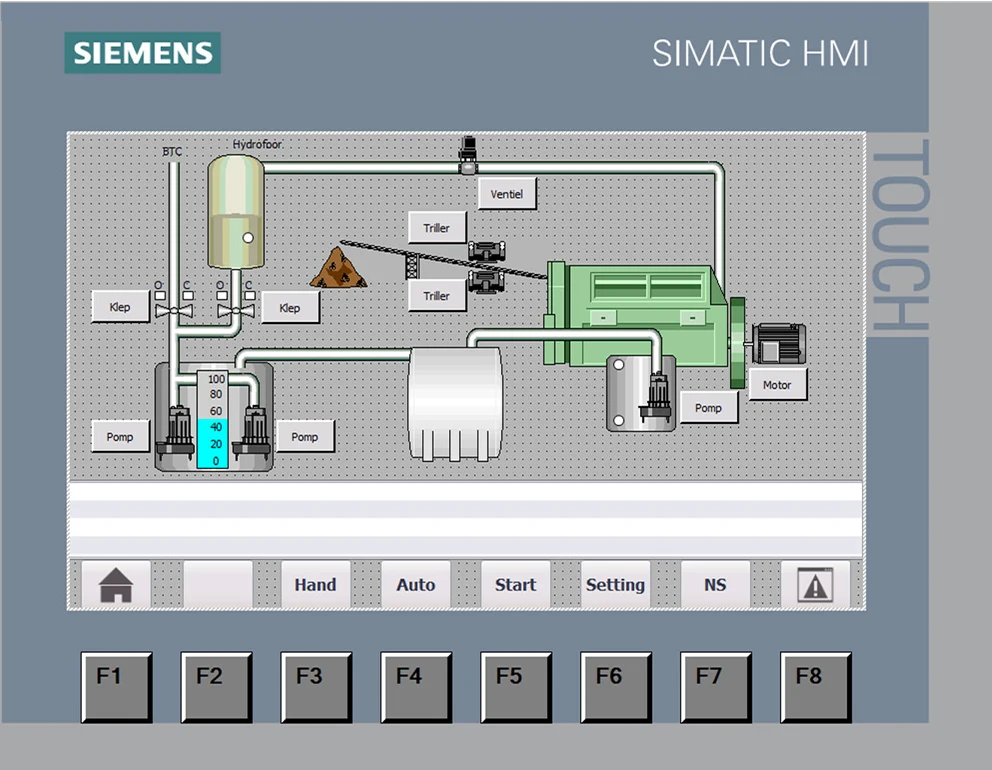Click the SIMATIC HMI title text
Image resolution: width=992 pixels, height=770 pixels.
click(760, 53)
